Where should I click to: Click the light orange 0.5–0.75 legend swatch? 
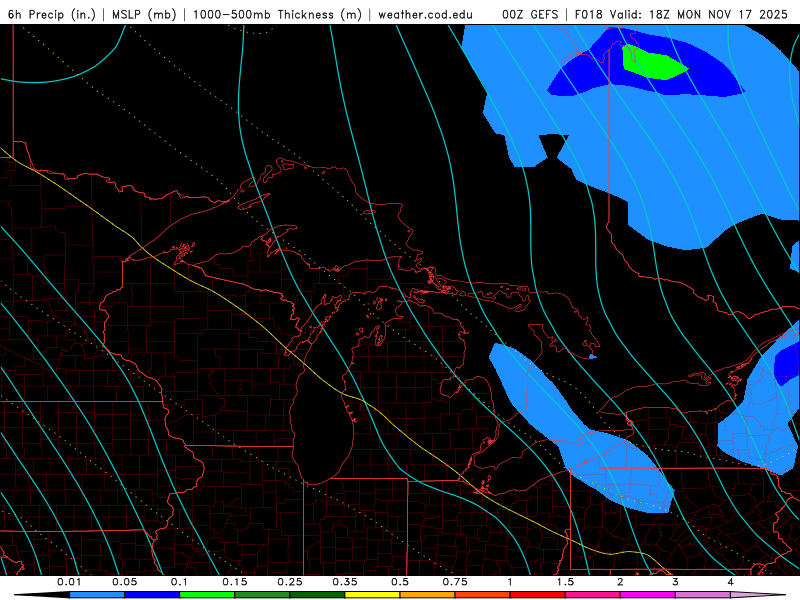(x=428, y=595)
